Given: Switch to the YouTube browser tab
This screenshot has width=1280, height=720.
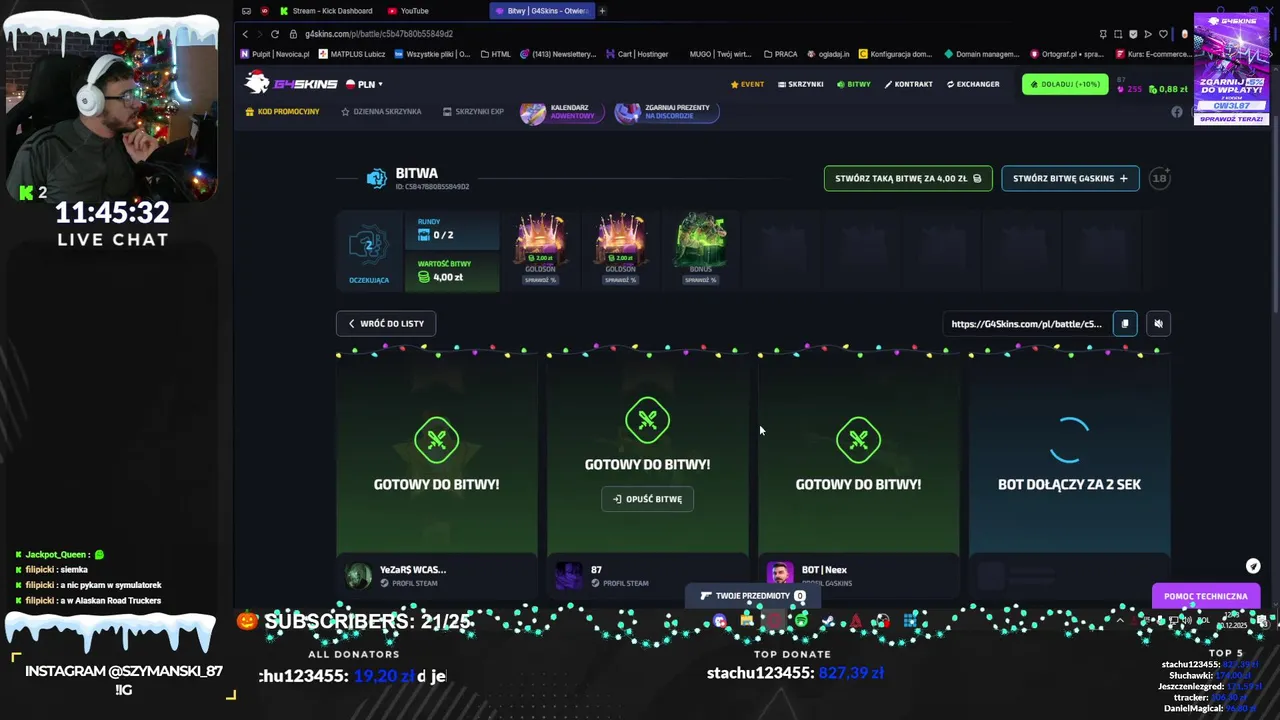Looking at the screenshot, I should (407, 11).
